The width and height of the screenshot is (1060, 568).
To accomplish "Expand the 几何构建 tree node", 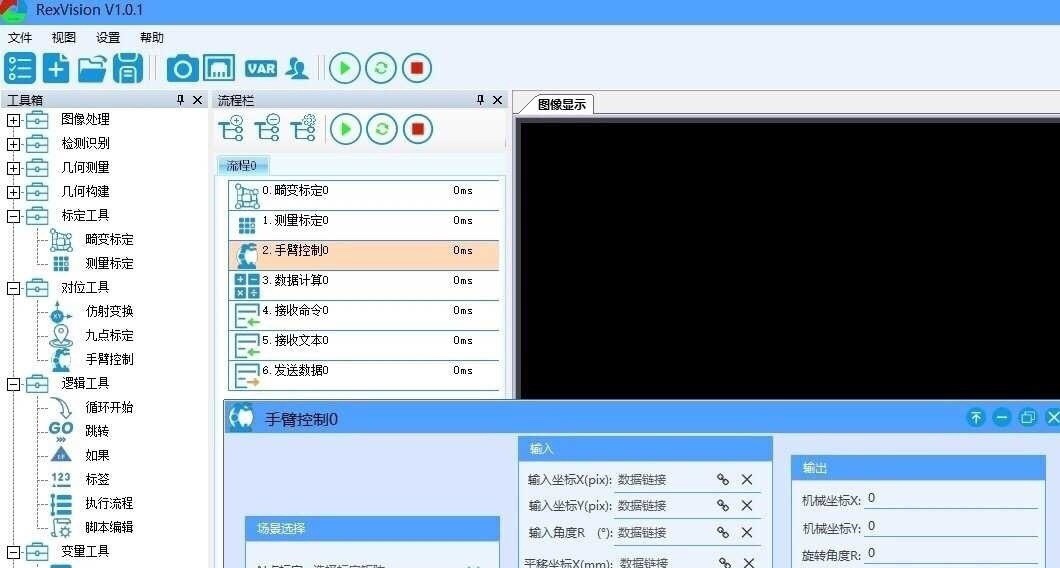I will click(x=14, y=192).
